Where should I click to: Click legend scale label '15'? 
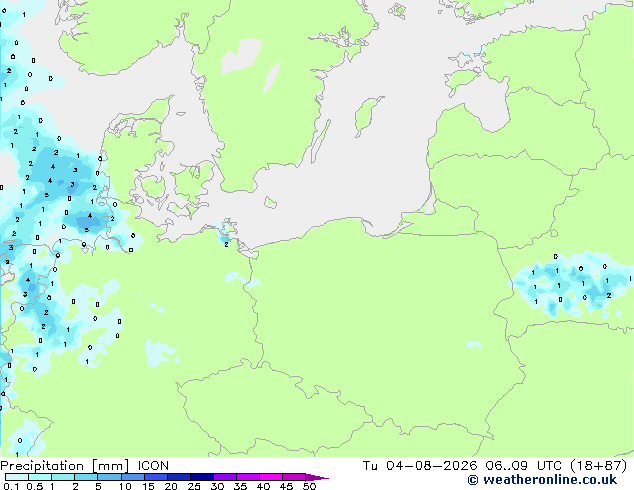(148, 486)
